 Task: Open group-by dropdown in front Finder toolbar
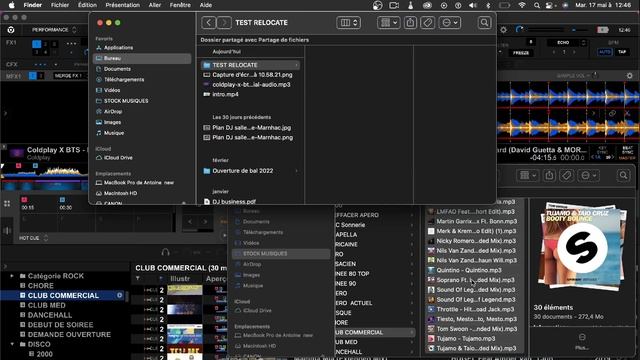click(x=389, y=22)
